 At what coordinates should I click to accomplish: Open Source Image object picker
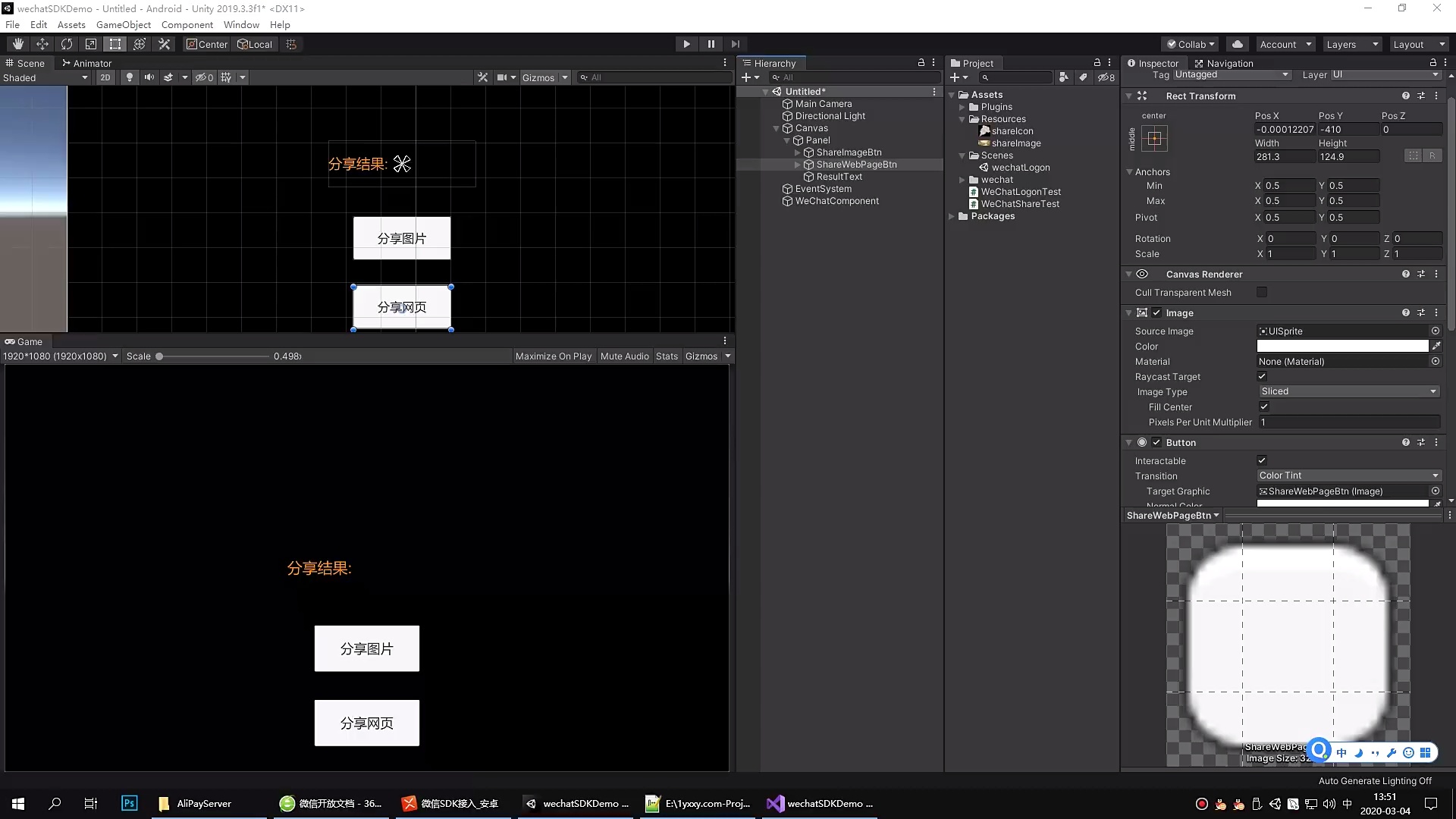point(1436,331)
